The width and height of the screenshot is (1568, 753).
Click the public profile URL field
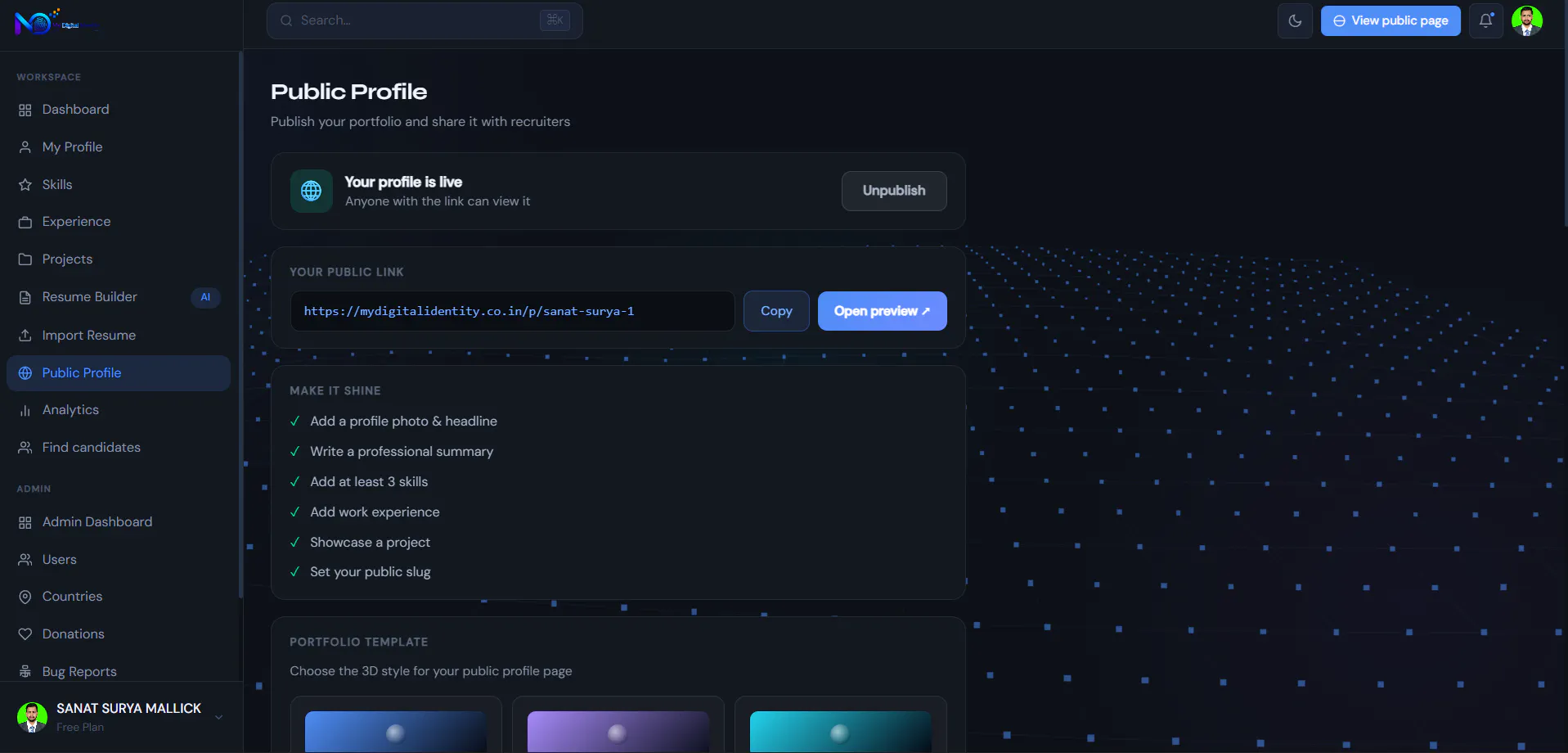512,311
